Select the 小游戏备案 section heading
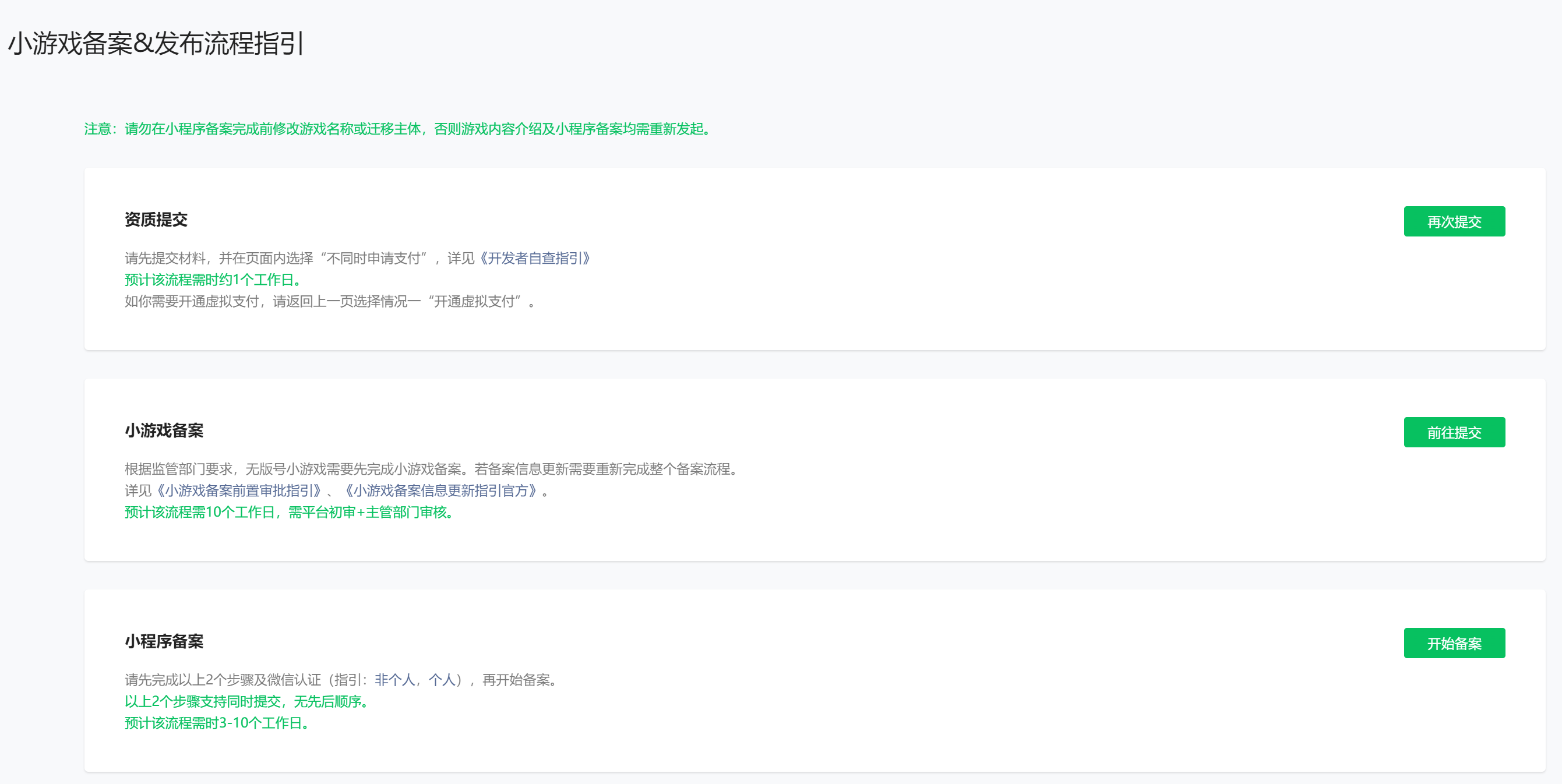This screenshot has height=784, width=1562. 164,430
